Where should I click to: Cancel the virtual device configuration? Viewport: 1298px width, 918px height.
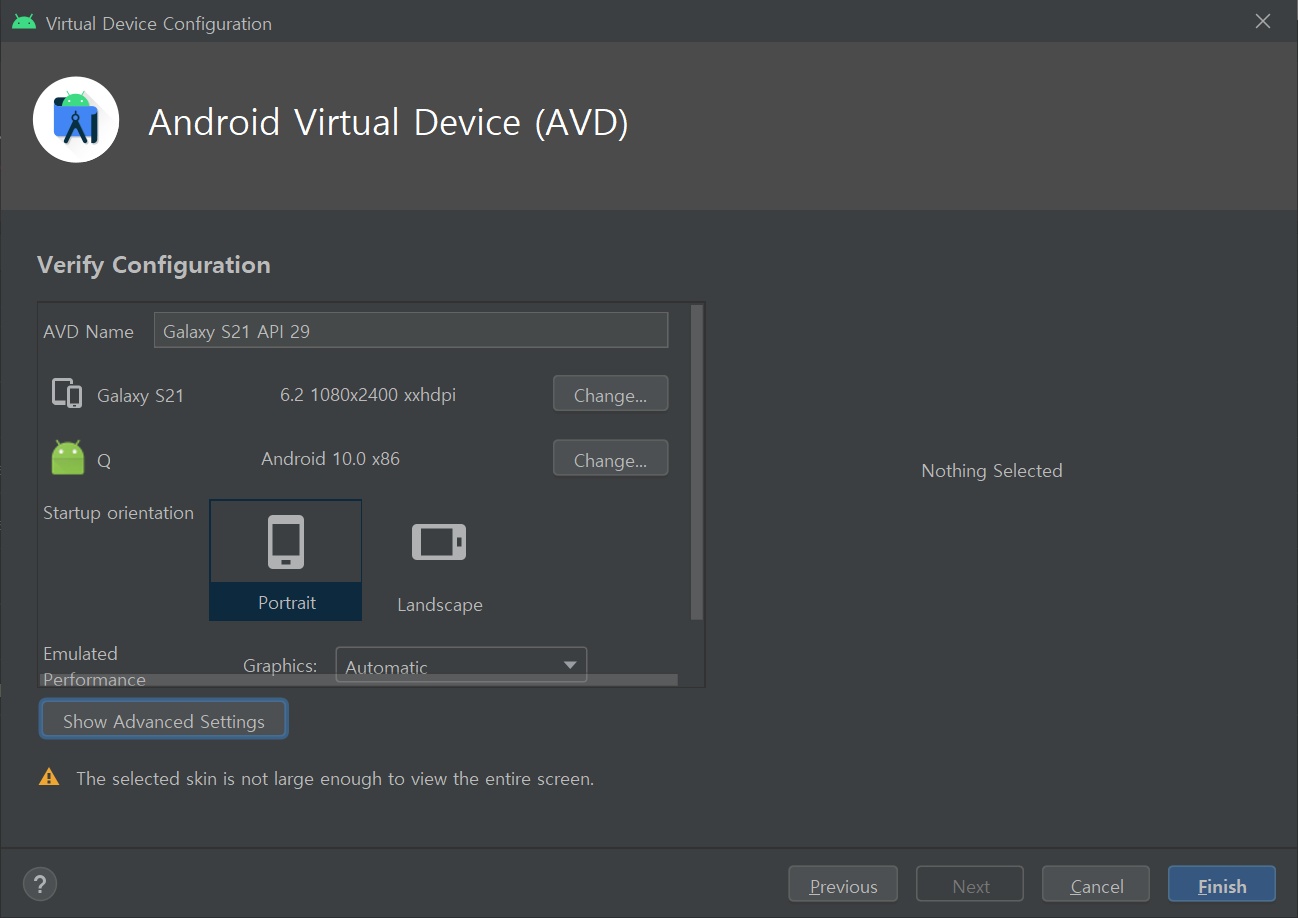pyautogui.click(x=1096, y=886)
